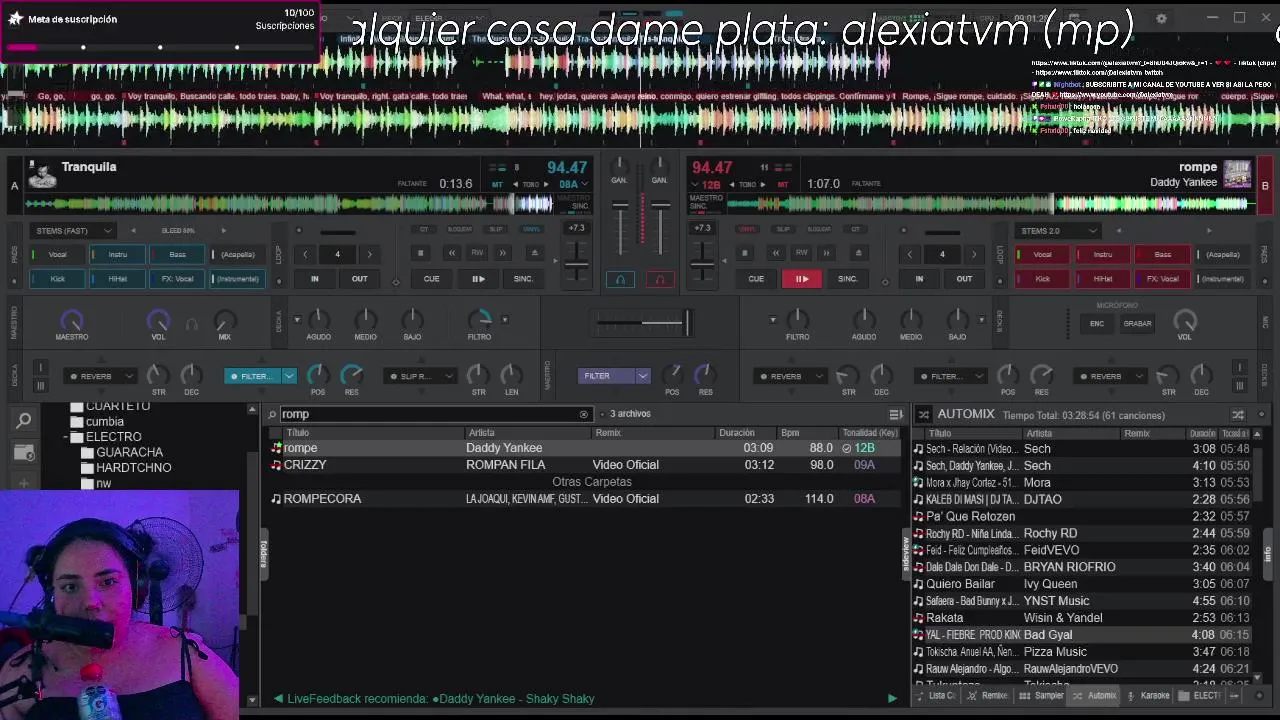Raise key with deck A TONO right arrow
Image resolution: width=1280 pixels, height=720 pixels.
[x=548, y=184]
